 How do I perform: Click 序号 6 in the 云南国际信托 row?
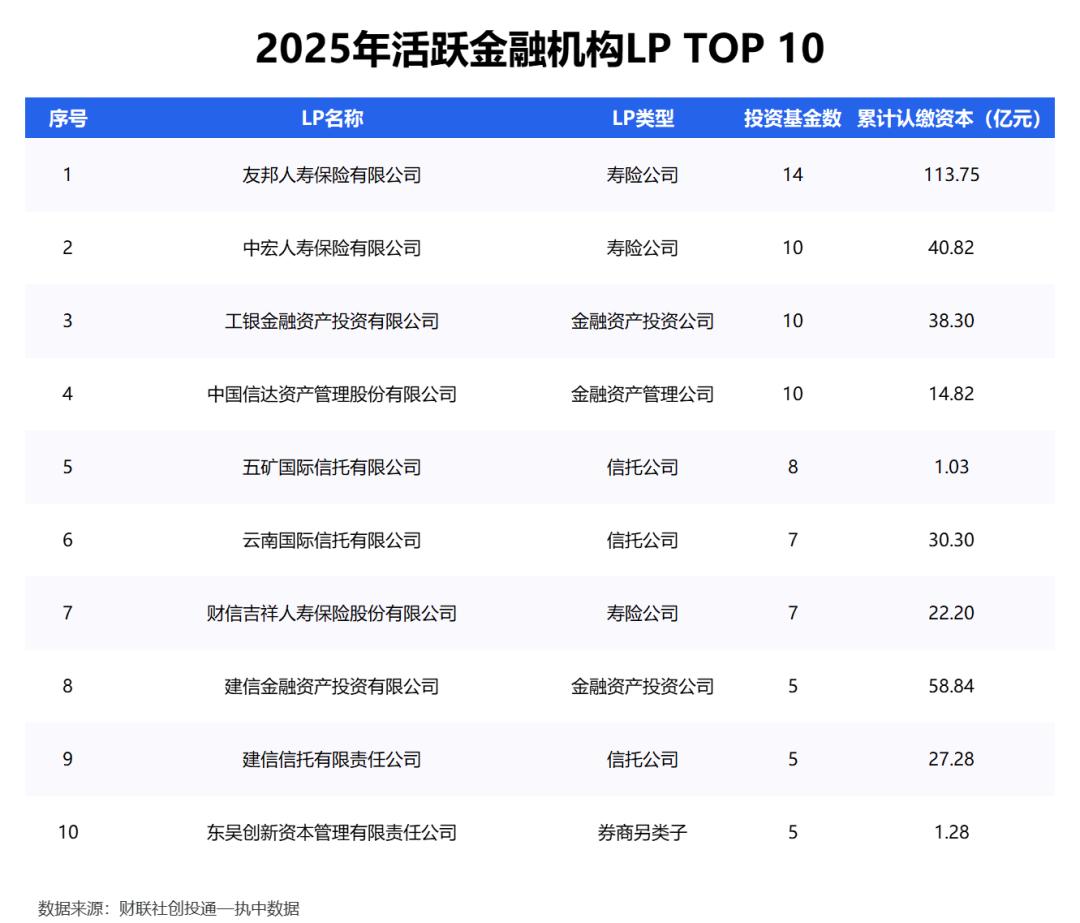[x=68, y=540]
